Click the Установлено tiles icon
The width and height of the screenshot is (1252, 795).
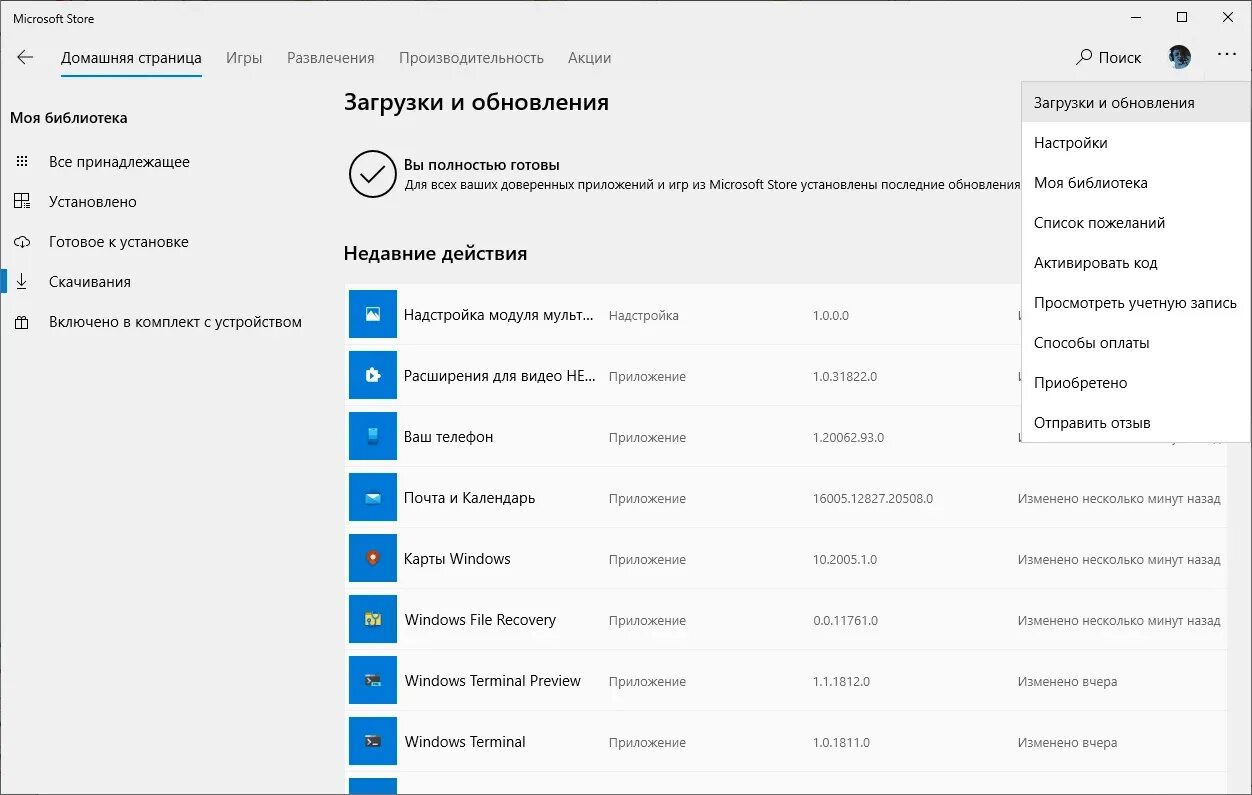click(22, 202)
